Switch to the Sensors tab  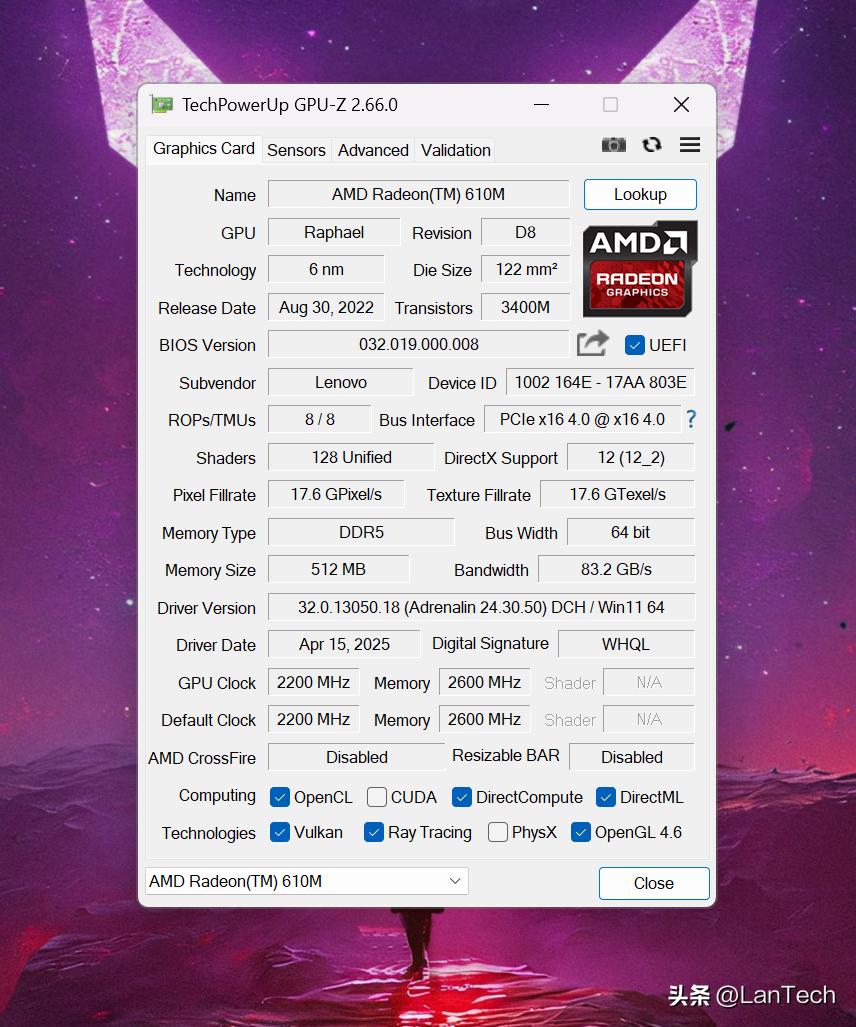coord(296,150)
